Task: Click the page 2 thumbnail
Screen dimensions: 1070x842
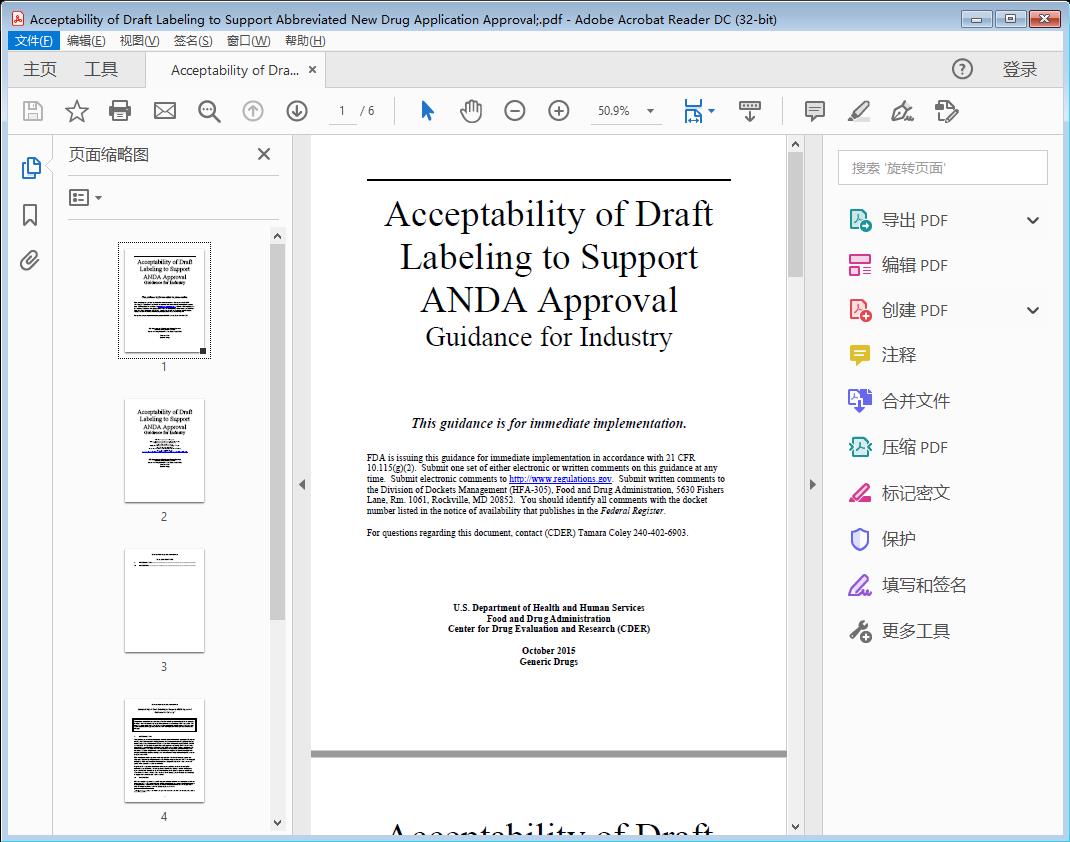Action: [164, 451]
